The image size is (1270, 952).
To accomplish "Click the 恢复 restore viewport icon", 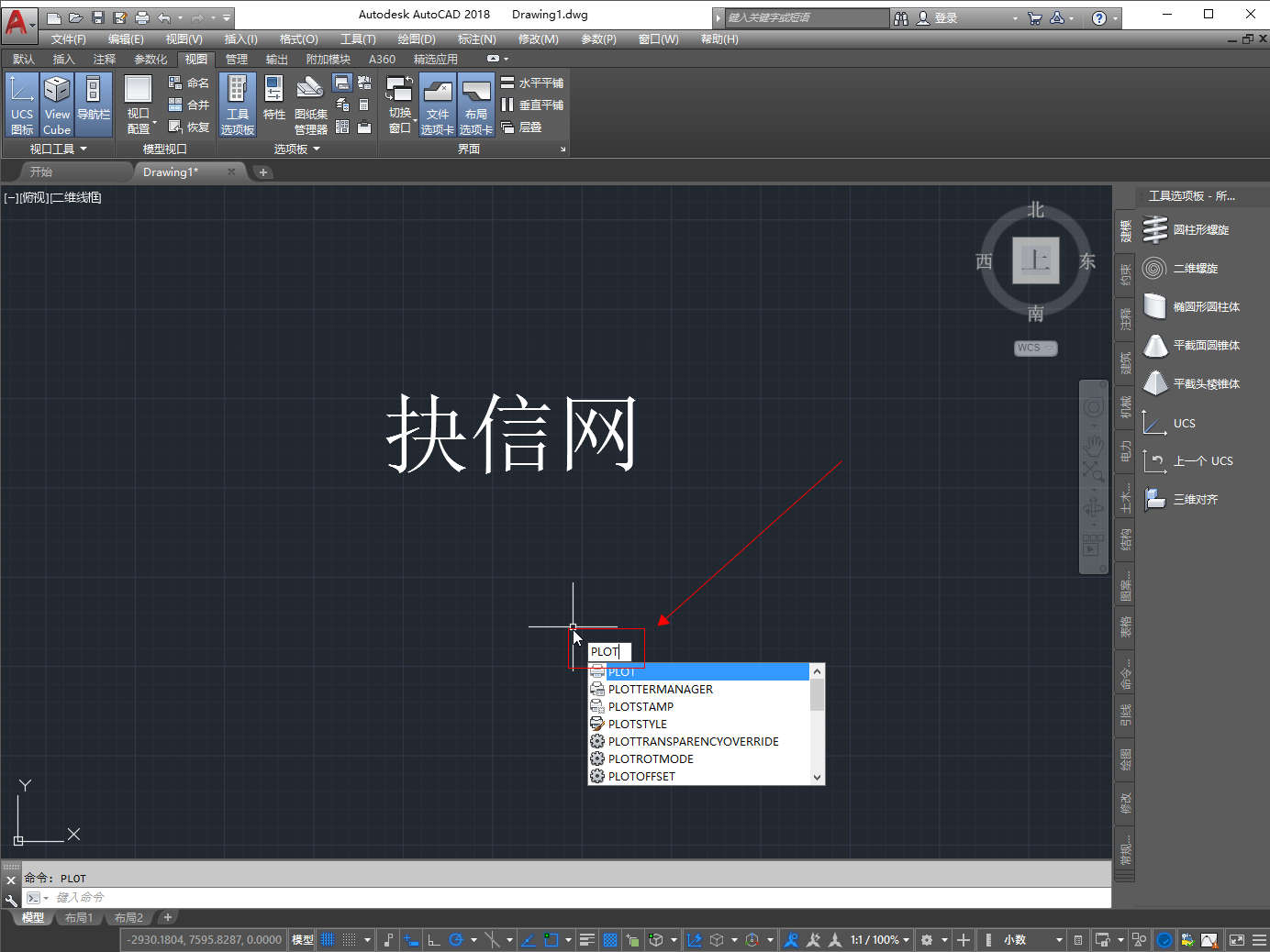I will (188, 127).
